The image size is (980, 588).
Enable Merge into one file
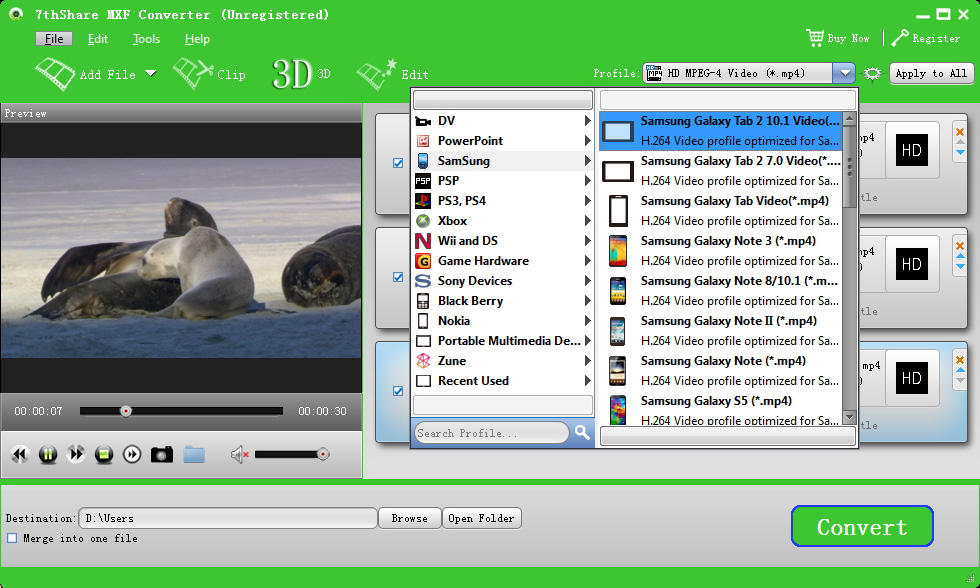coord(12,538)
